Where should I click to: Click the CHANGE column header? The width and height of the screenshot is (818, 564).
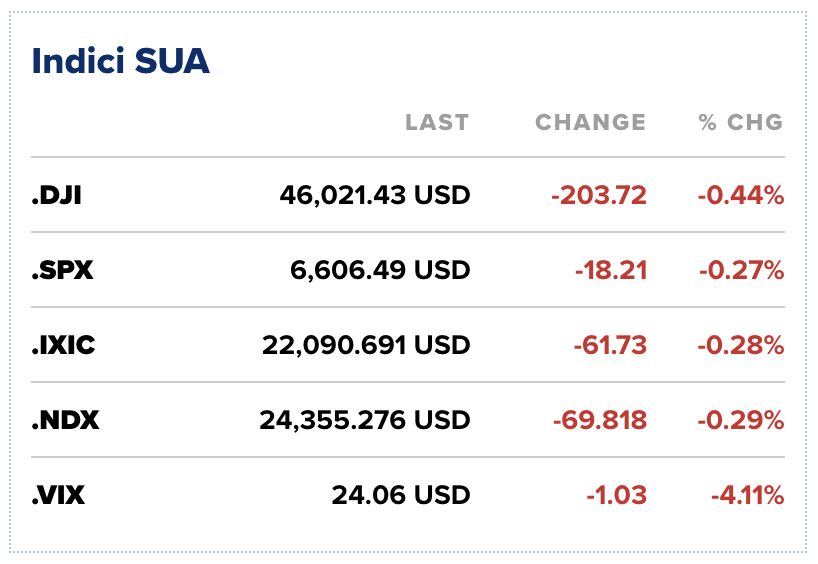click(x=591, y=123)
